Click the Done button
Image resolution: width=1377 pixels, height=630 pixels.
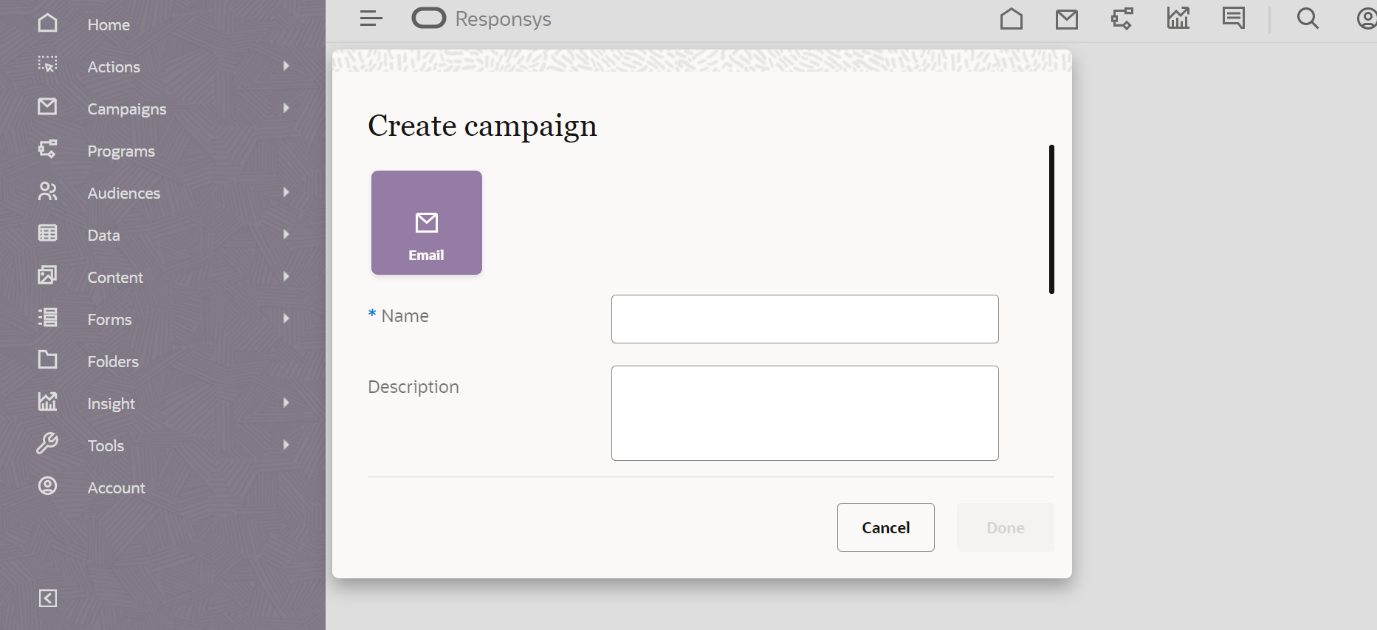point(1005,528)
